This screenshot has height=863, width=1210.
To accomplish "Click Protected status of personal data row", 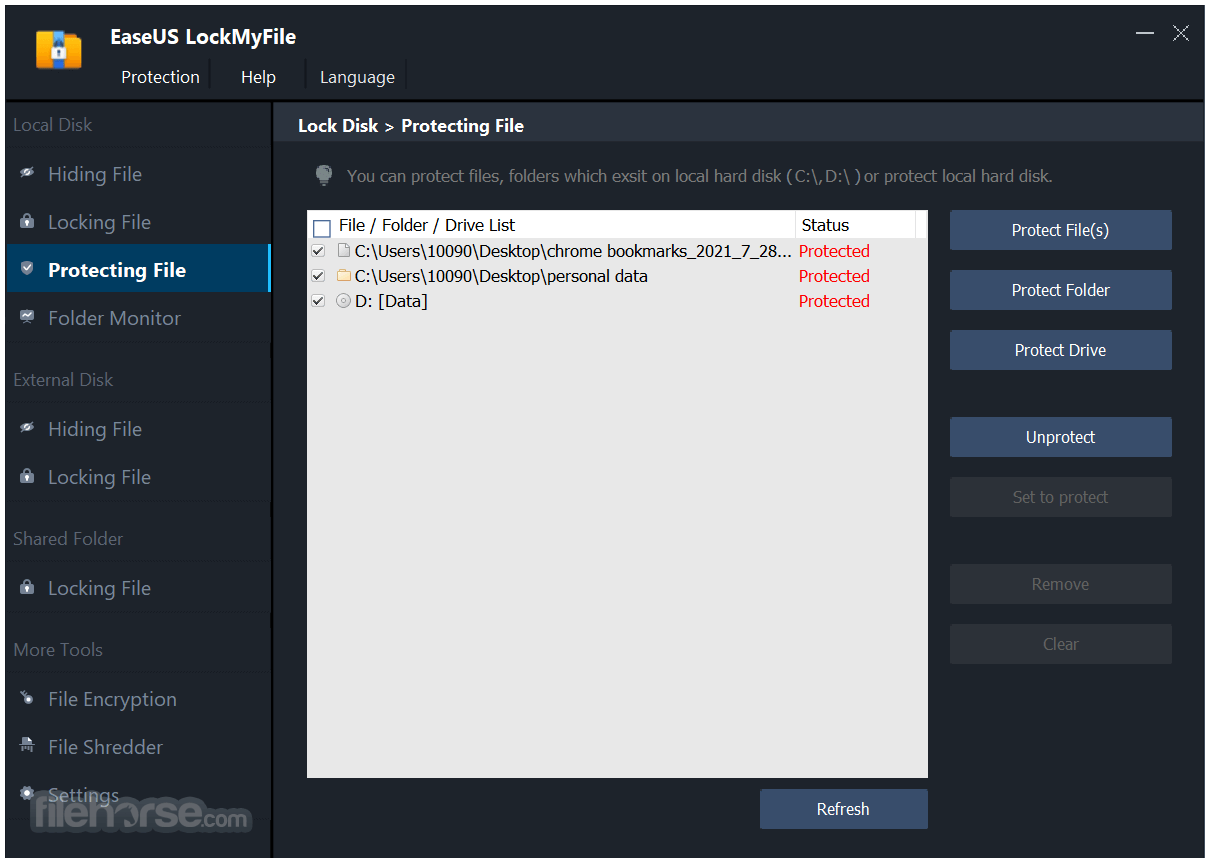I will pyautogui.click(x=834, y=276).
